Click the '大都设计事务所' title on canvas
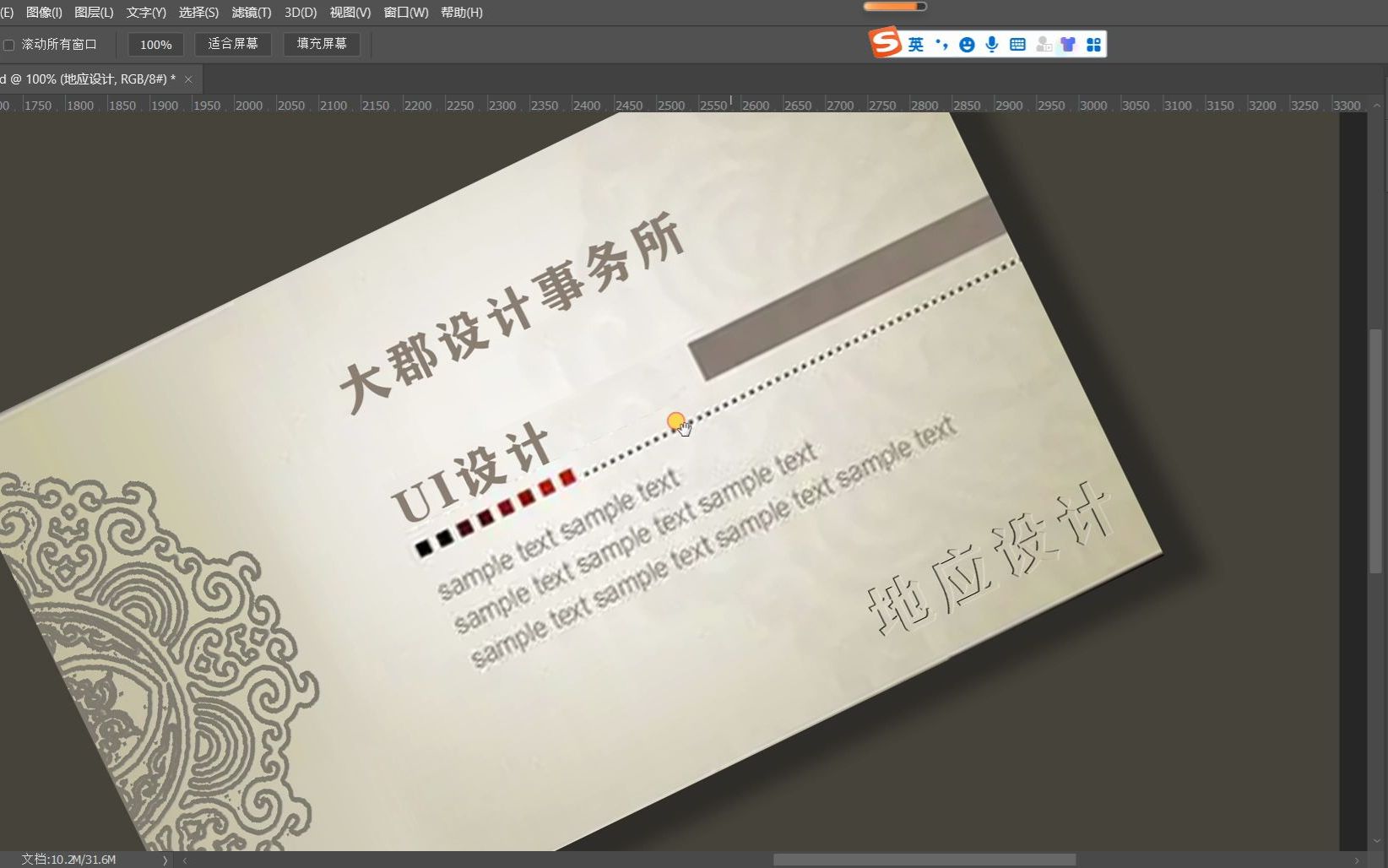 [x=511, y=314]
